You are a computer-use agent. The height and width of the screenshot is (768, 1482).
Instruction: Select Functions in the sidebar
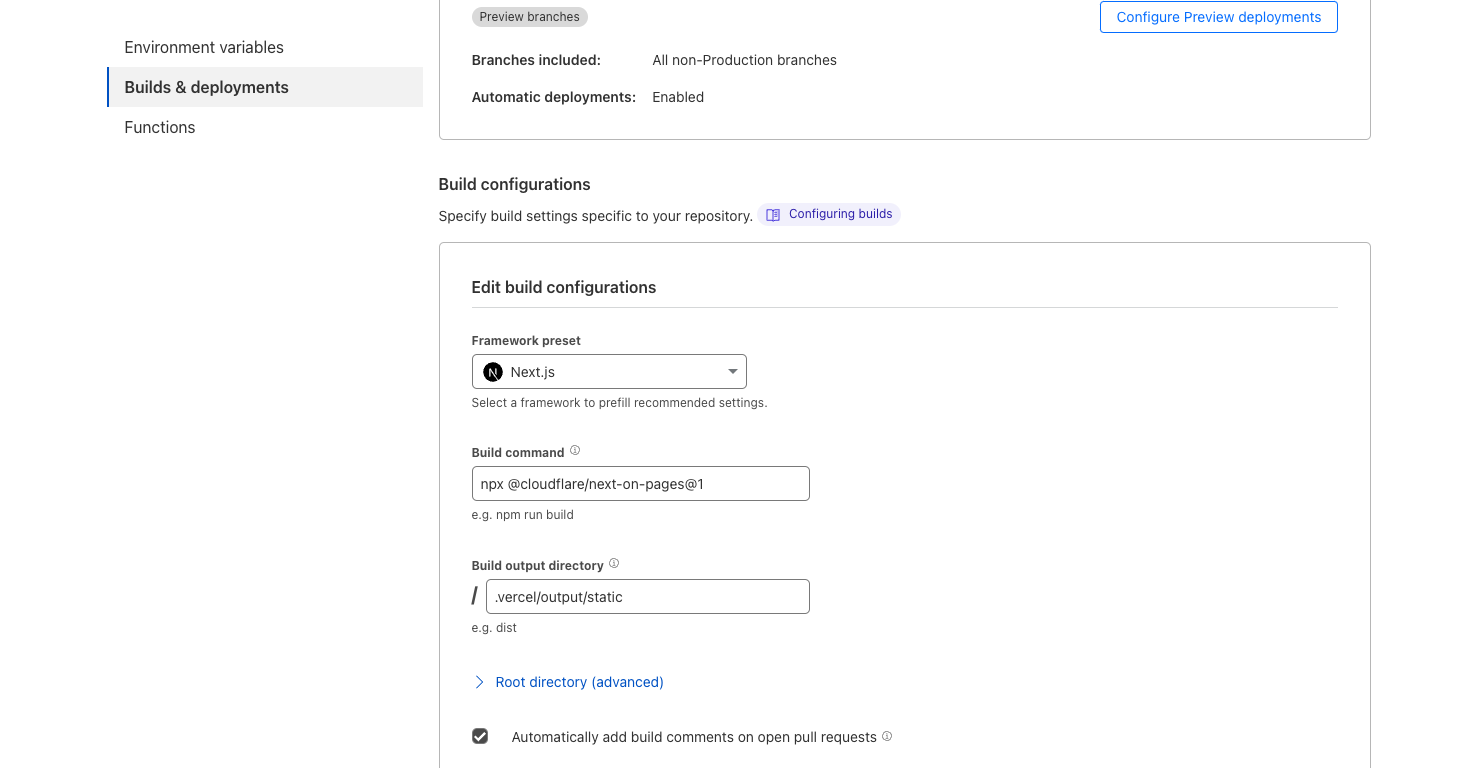[x=159, y=127]
